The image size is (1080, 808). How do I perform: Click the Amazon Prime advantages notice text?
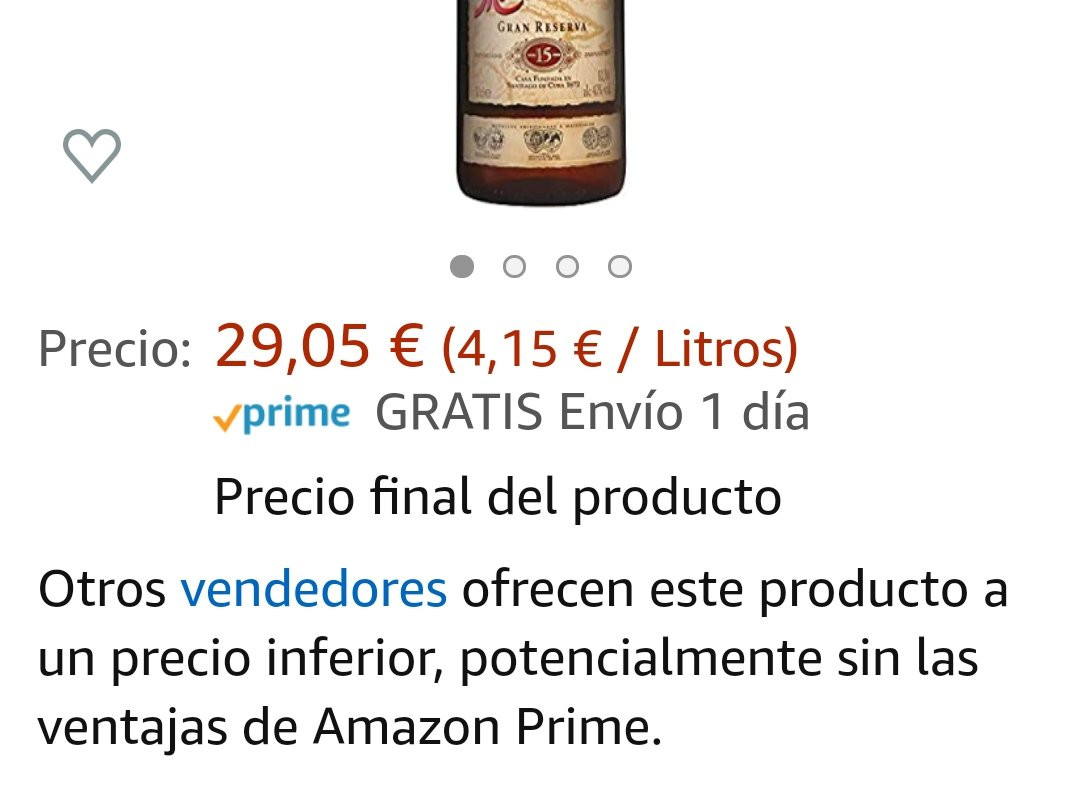[x=523, y=659]
